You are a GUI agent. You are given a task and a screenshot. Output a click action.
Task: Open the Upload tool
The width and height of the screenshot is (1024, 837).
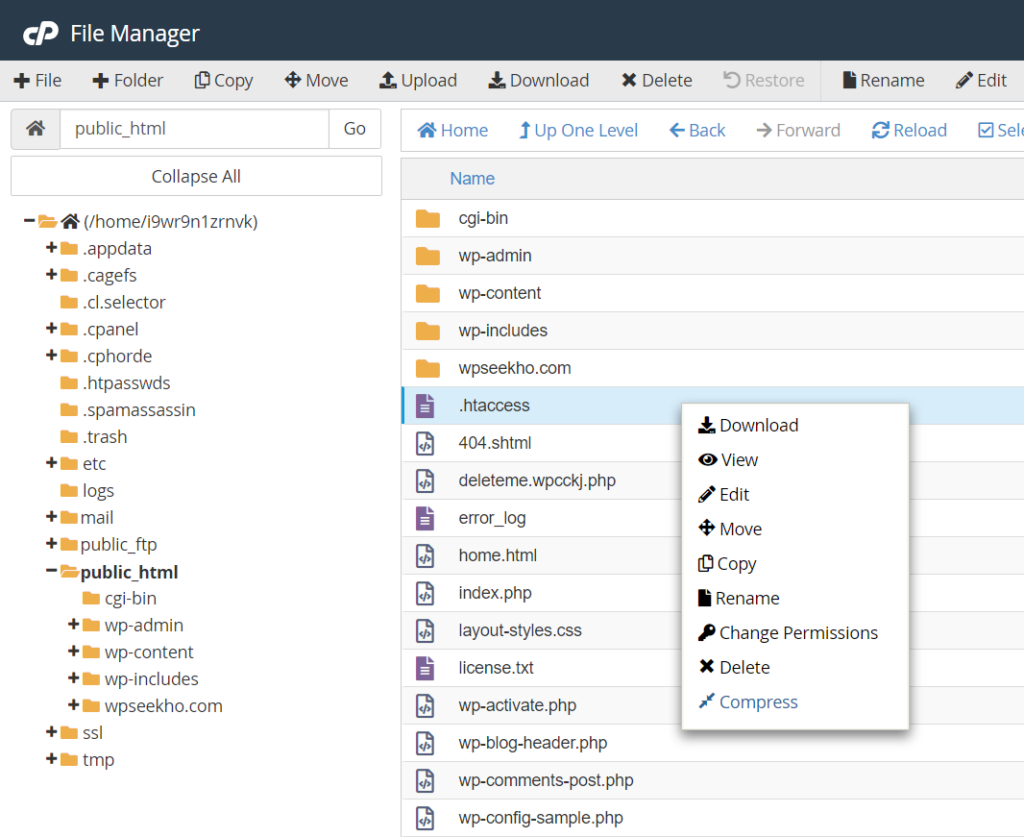[418, 80]
